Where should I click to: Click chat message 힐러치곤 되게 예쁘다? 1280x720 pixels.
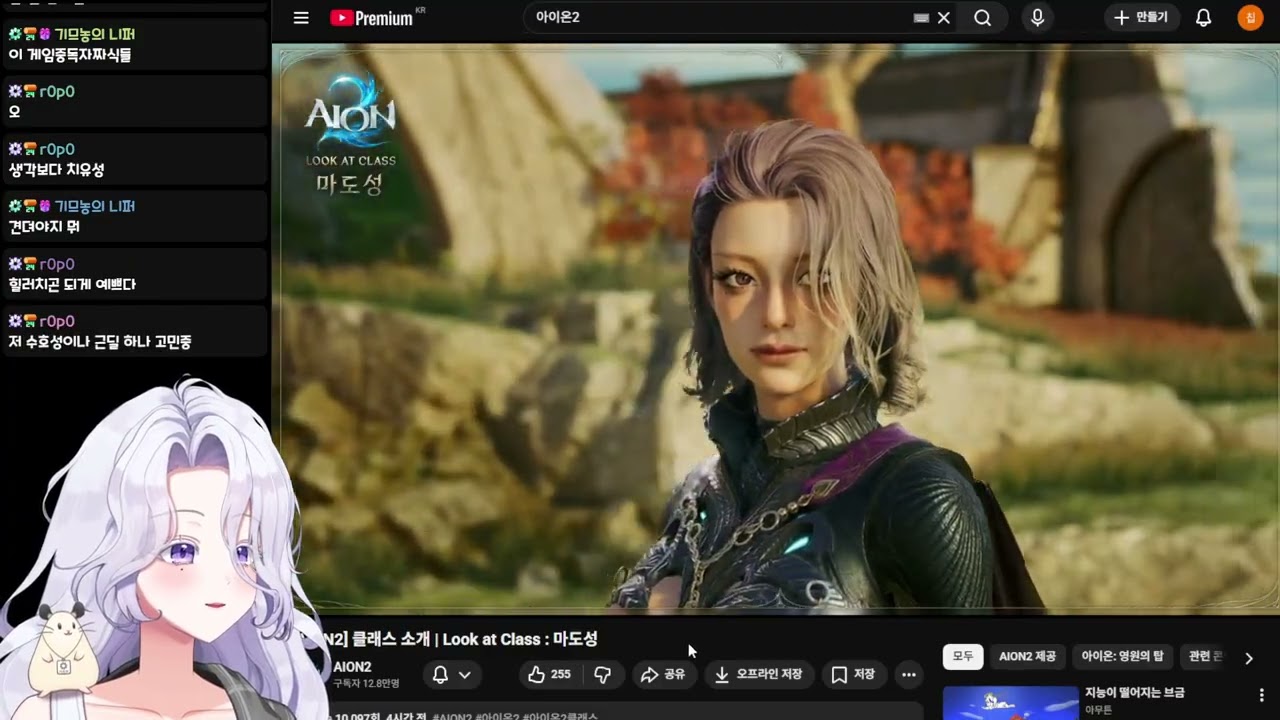[72, 285]
